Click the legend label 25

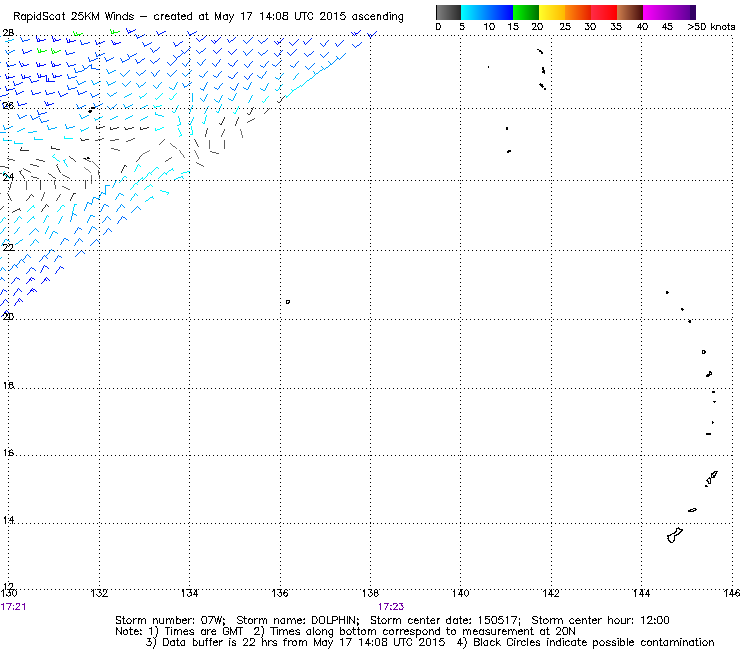565,26
